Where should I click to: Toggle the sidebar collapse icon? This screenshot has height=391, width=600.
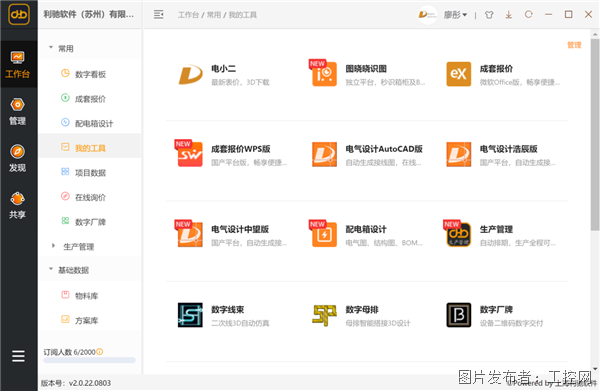(x=158, y=15)
